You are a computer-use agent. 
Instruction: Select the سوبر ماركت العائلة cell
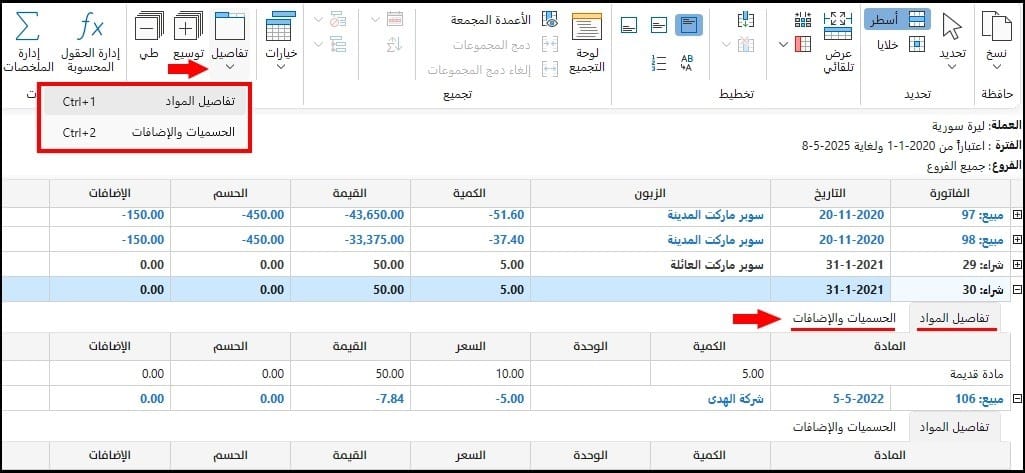pos(650,265)
